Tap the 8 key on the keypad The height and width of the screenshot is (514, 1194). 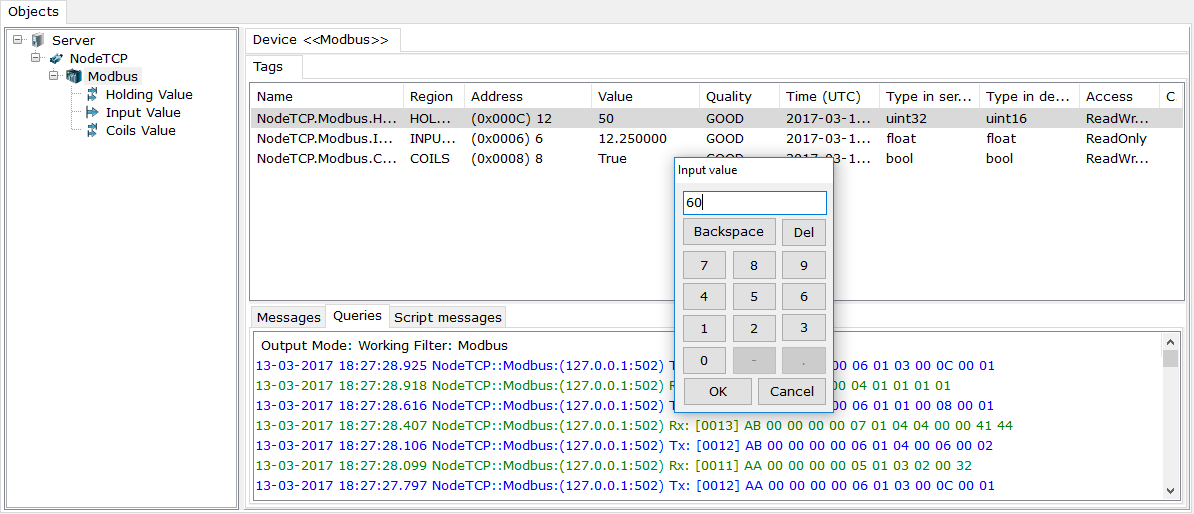754,266
